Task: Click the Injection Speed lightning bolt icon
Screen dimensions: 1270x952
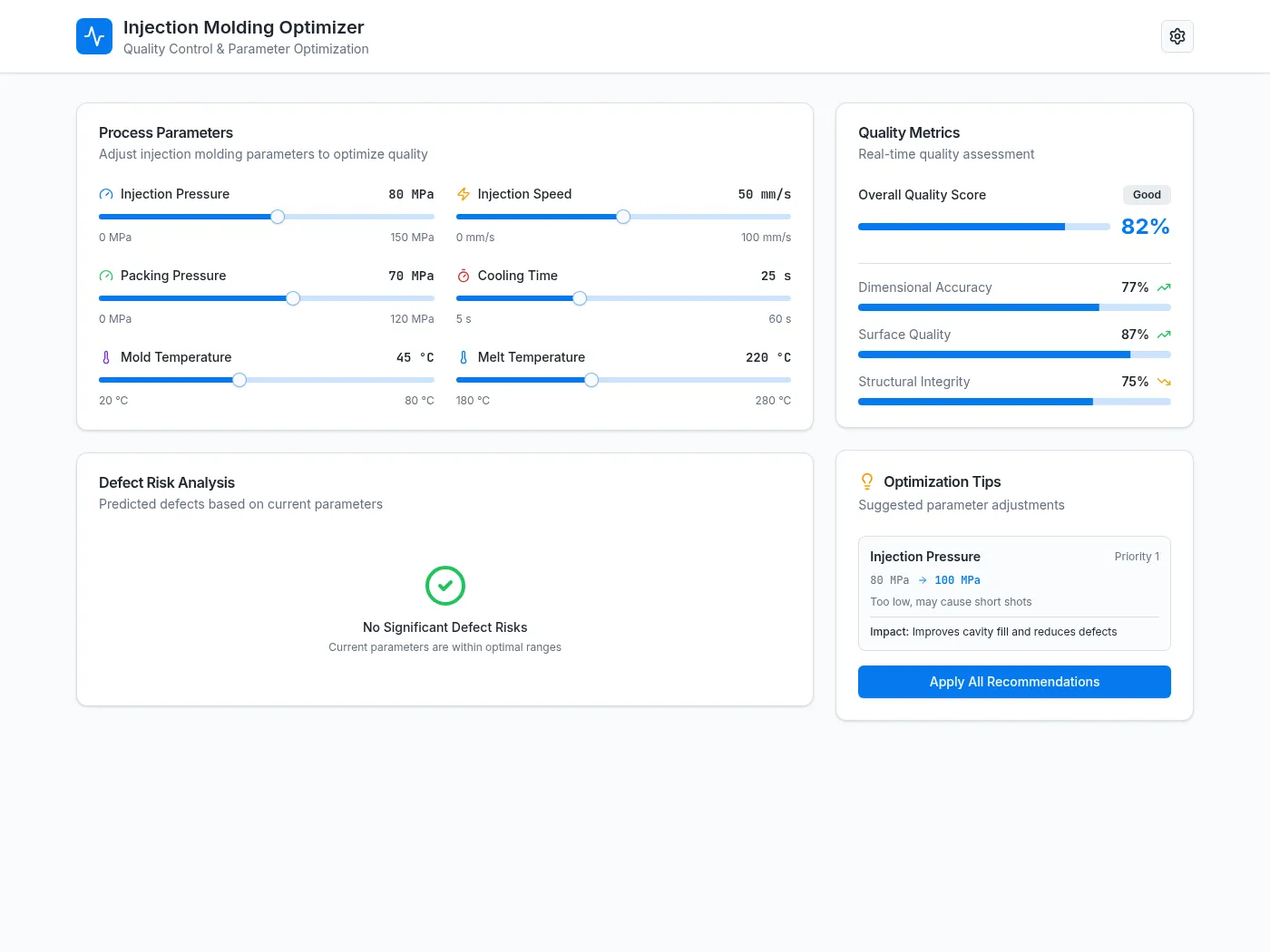Action: (464, 194)
